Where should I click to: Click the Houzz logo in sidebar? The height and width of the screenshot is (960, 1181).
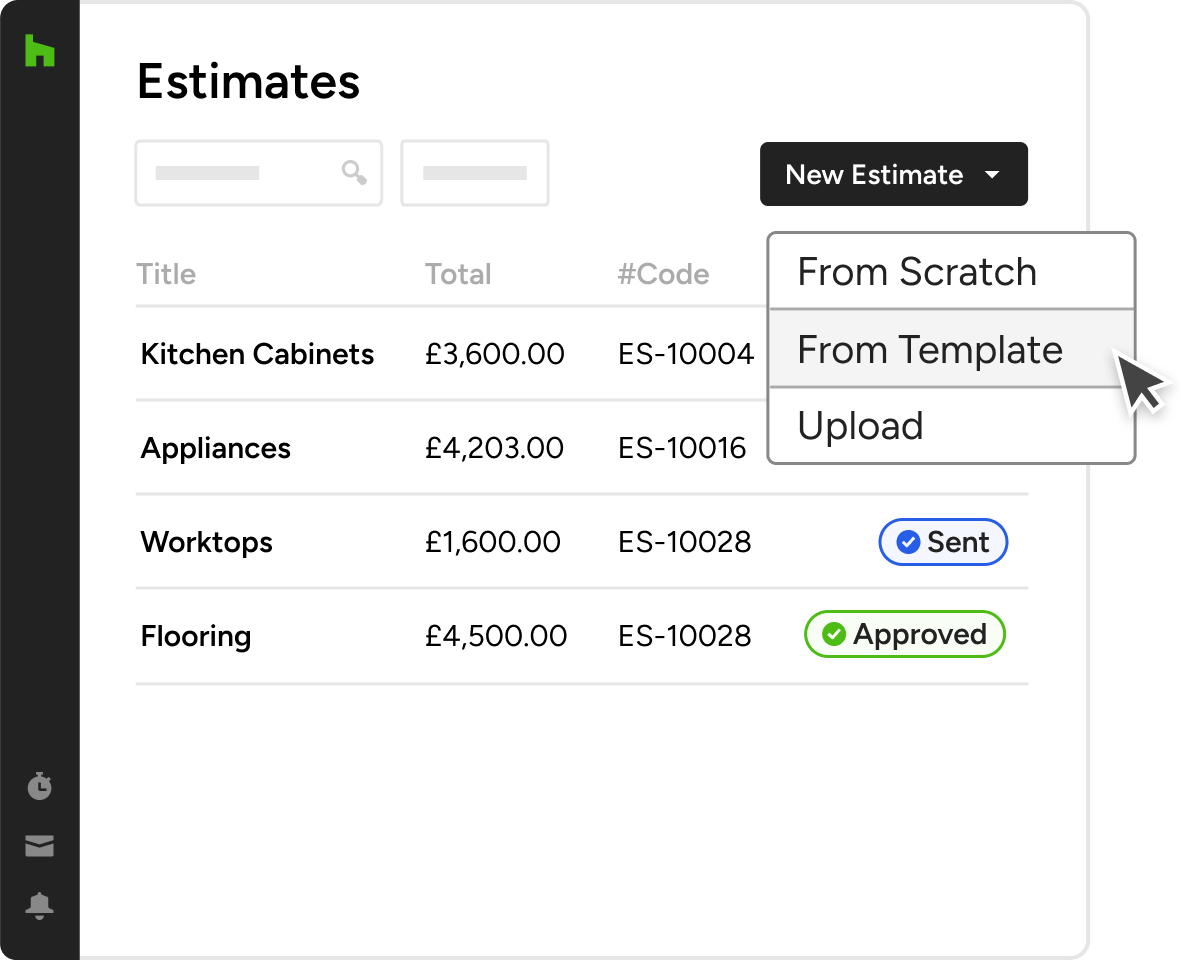click(39, 50)
